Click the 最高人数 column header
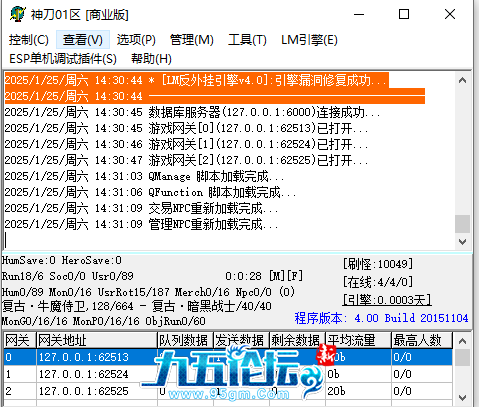Screen dimensions: 479x407 pyautogui.click(x=422, y=340)
